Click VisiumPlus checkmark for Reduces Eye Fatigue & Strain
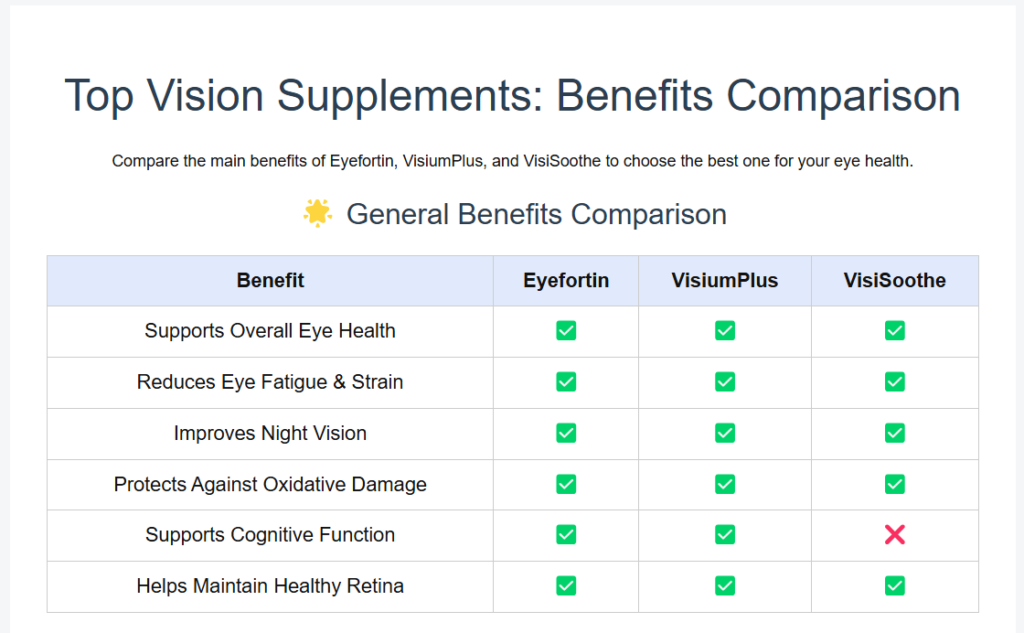Image resolution: width=1024 pixels, height=633 pixels. click(725, 381)
